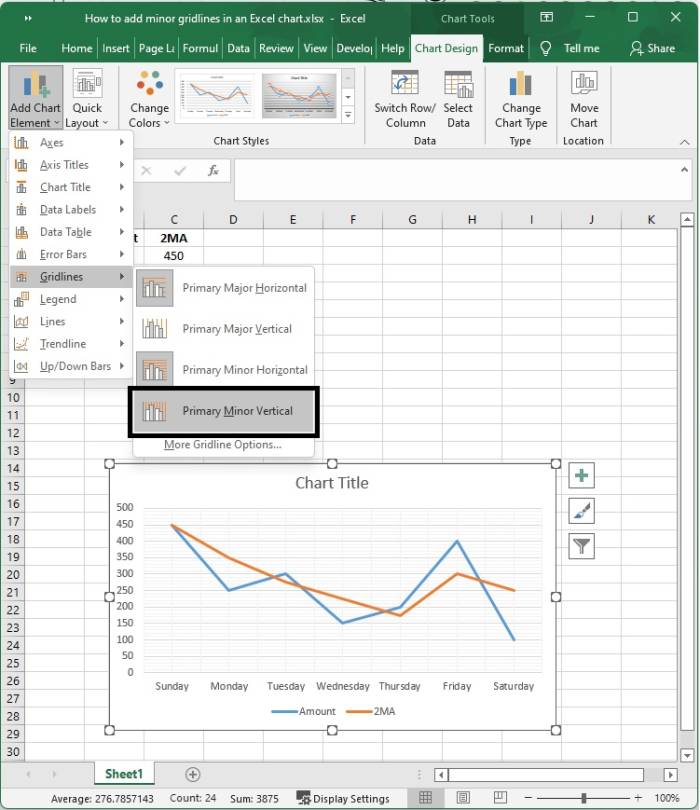Click the Share button
This screenshot has width=700, height=810.
pyautogui.click(x=652, y=49)
